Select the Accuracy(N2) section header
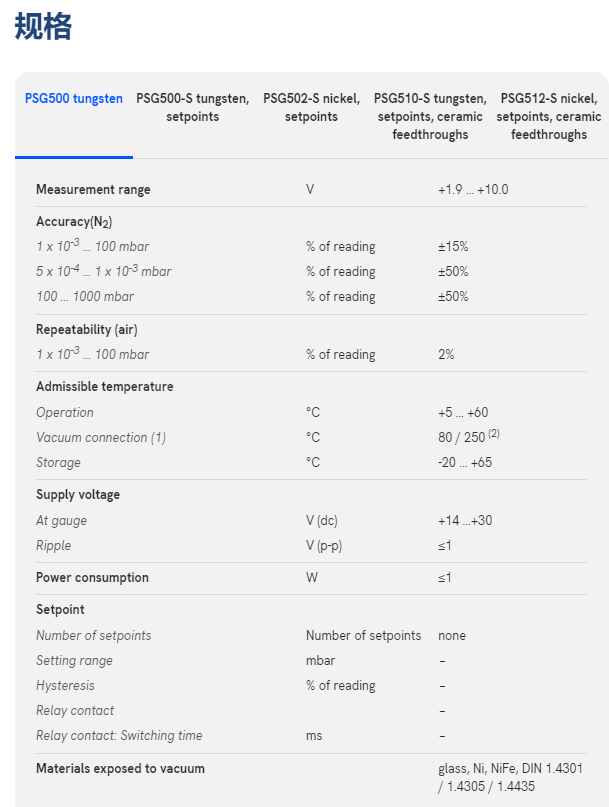 click(x=74, y=222)
